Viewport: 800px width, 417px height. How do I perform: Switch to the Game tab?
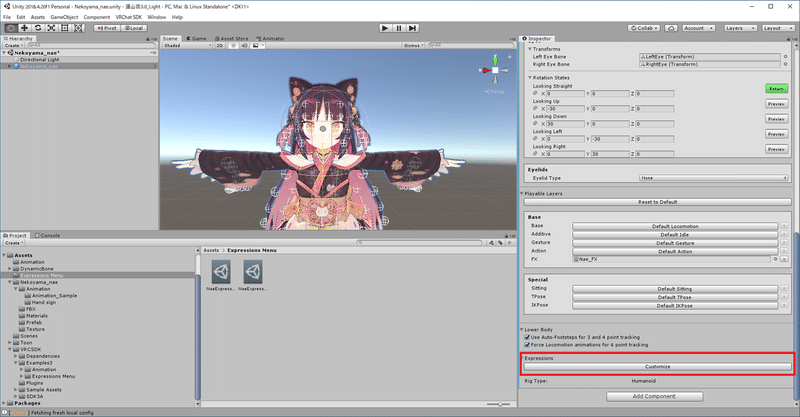196,39
